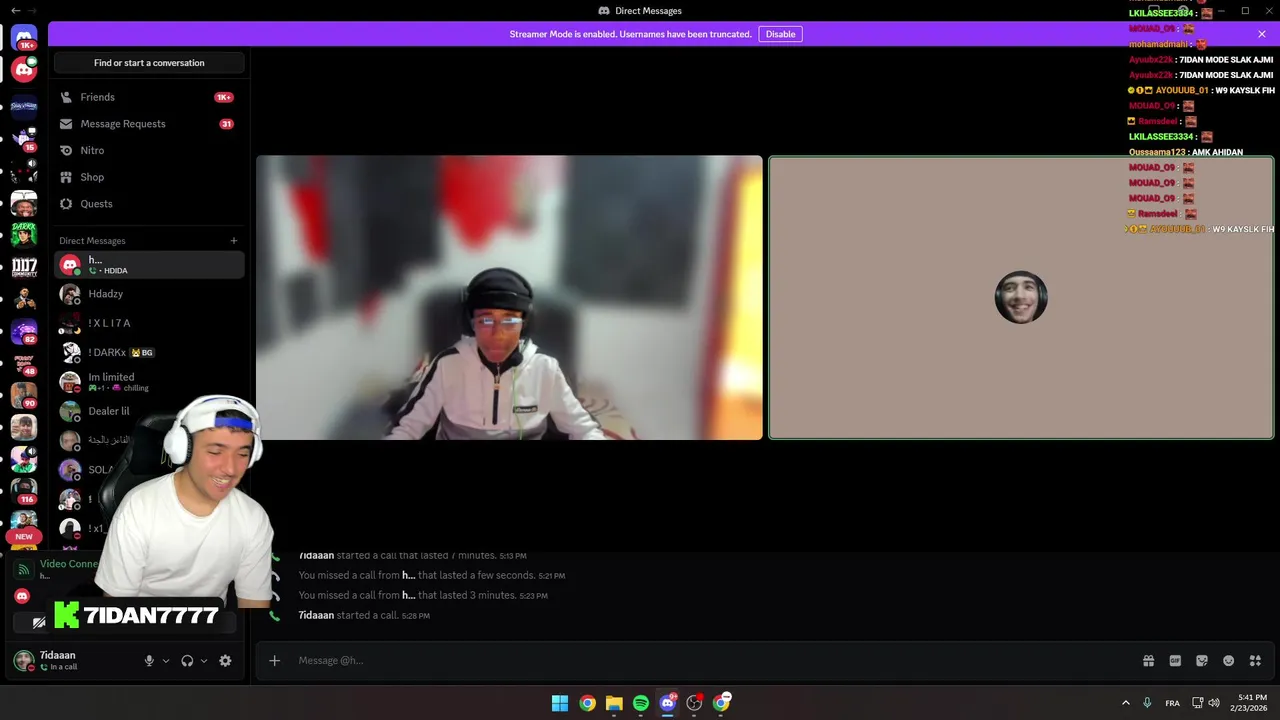Screen dimensions: 1280x720
Task: Navigate back with the arrow icon
Action: (15, 10)
